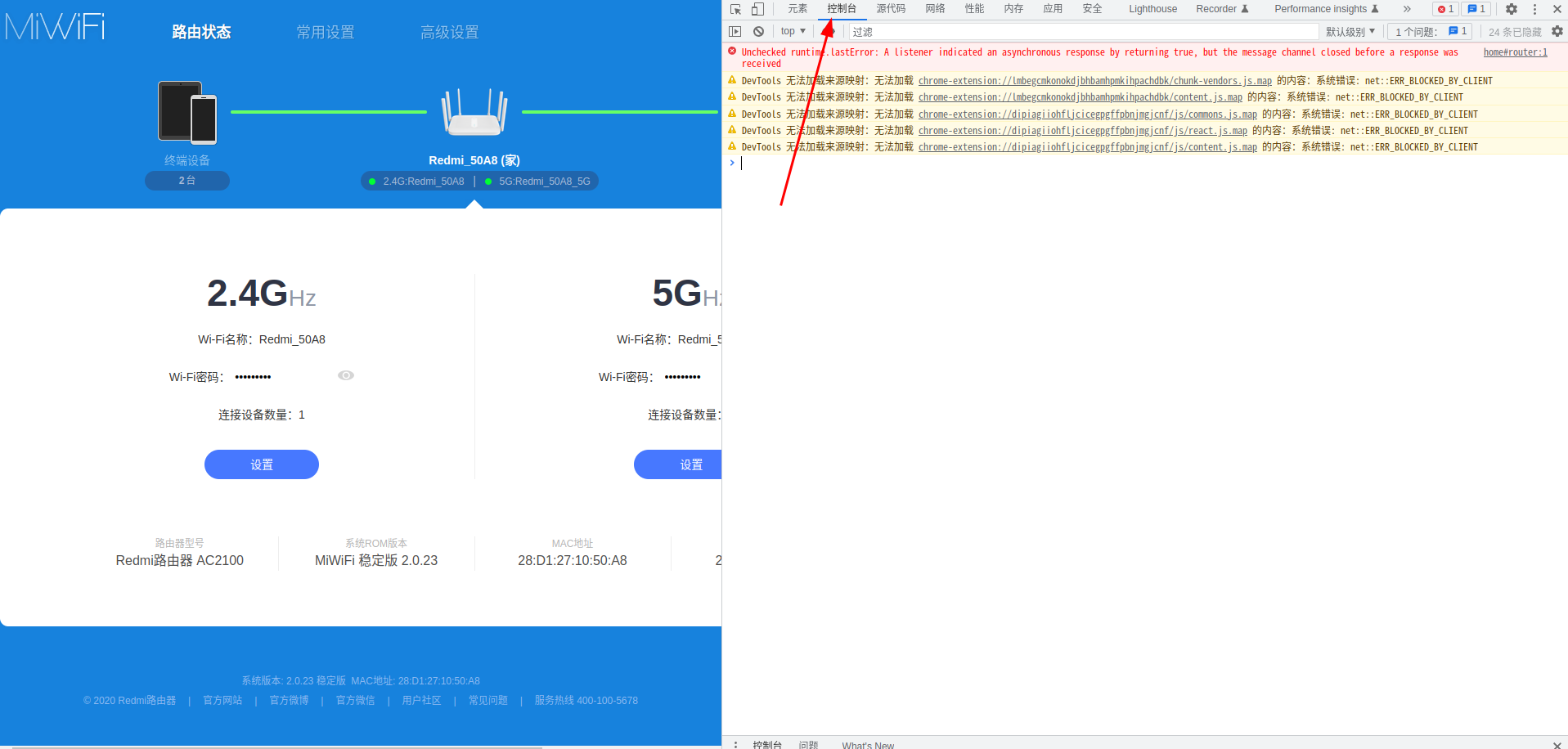This screenshot has height=749, width=1568.
Task: Click the 5GHz 设置 button
Action: click(x=678, y=464)
